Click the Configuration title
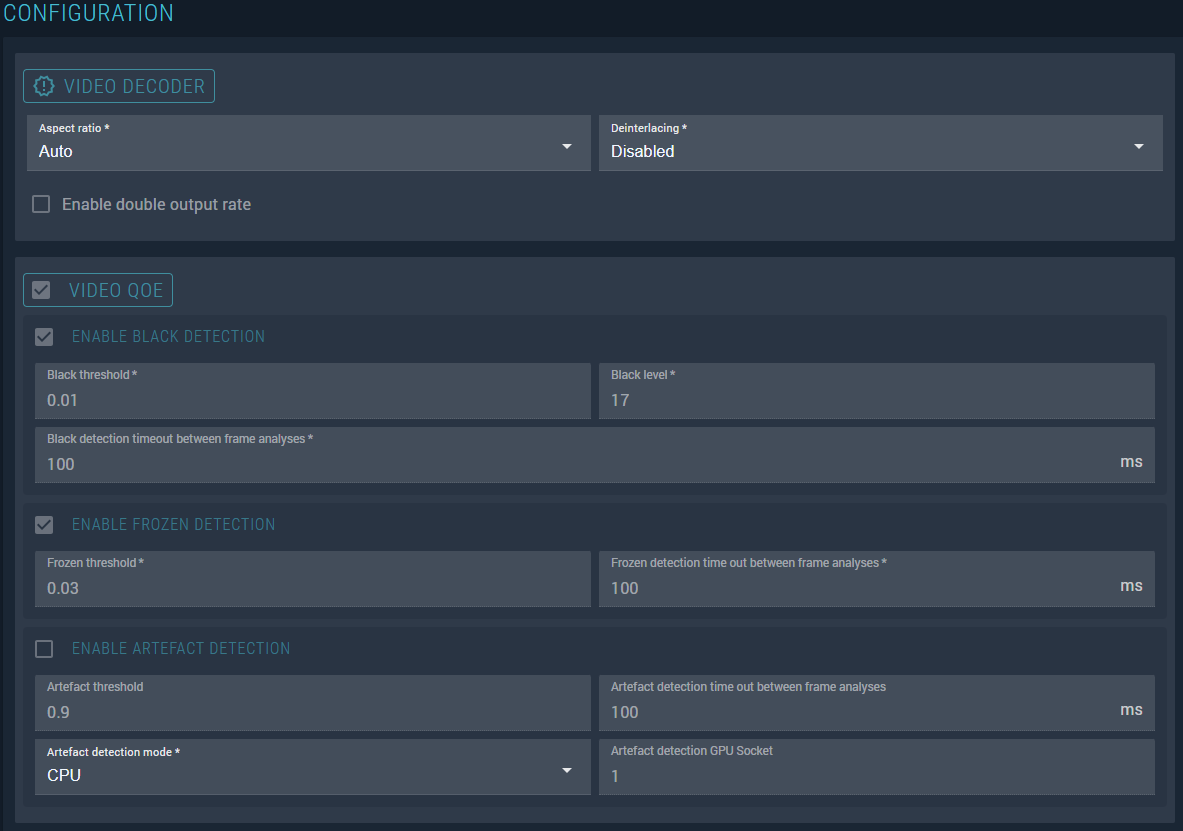Screen dimensions: 1183x831 88,13
